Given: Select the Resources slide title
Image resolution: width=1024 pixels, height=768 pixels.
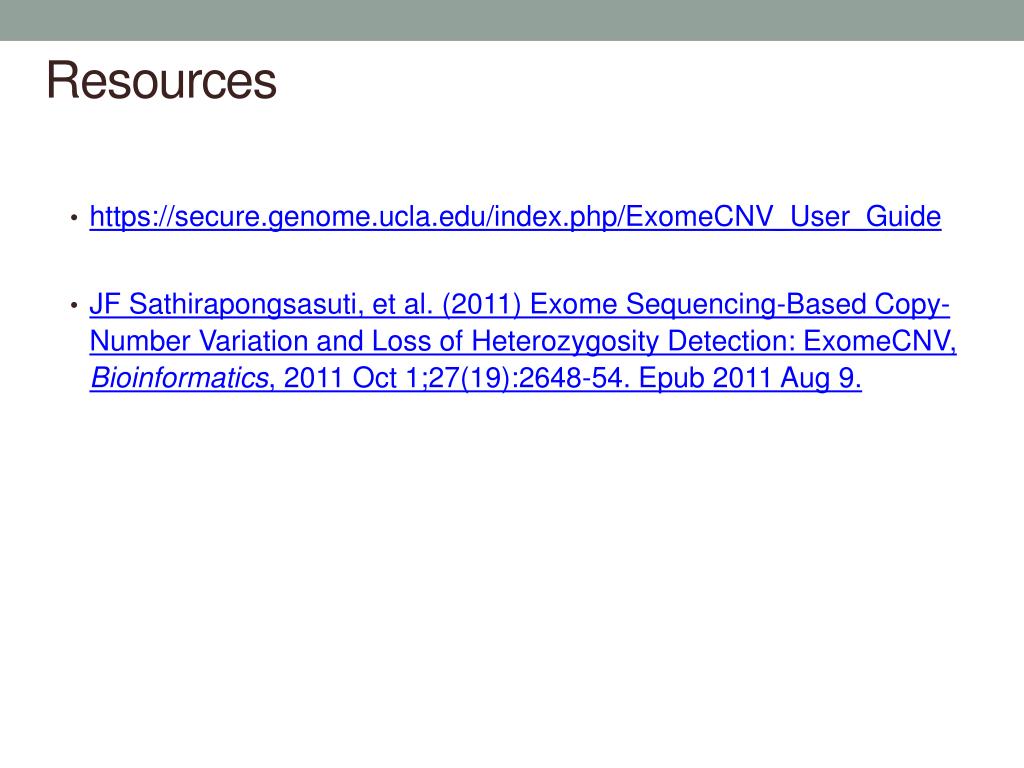Looking at the screenshot, I should tap(161, 80).
